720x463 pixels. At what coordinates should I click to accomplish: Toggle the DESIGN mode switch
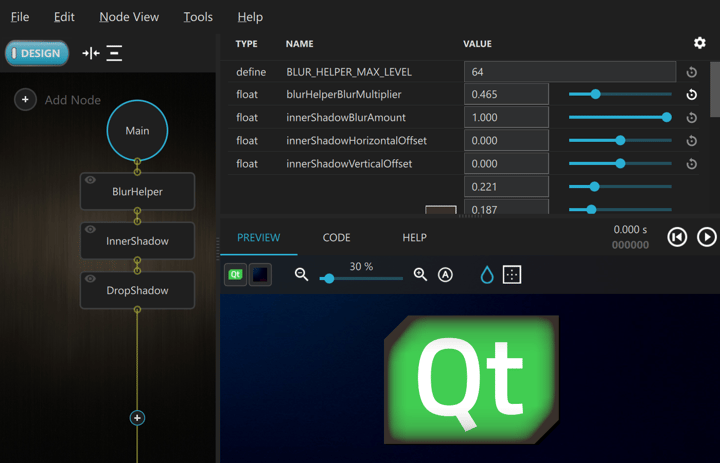pos(37,53)
